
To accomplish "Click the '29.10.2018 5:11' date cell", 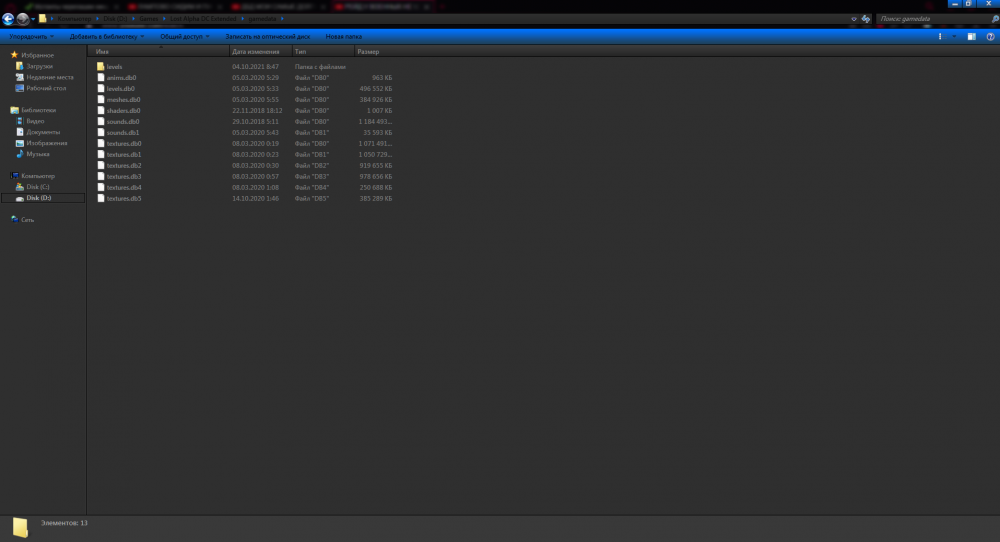I will pos(255,121).
